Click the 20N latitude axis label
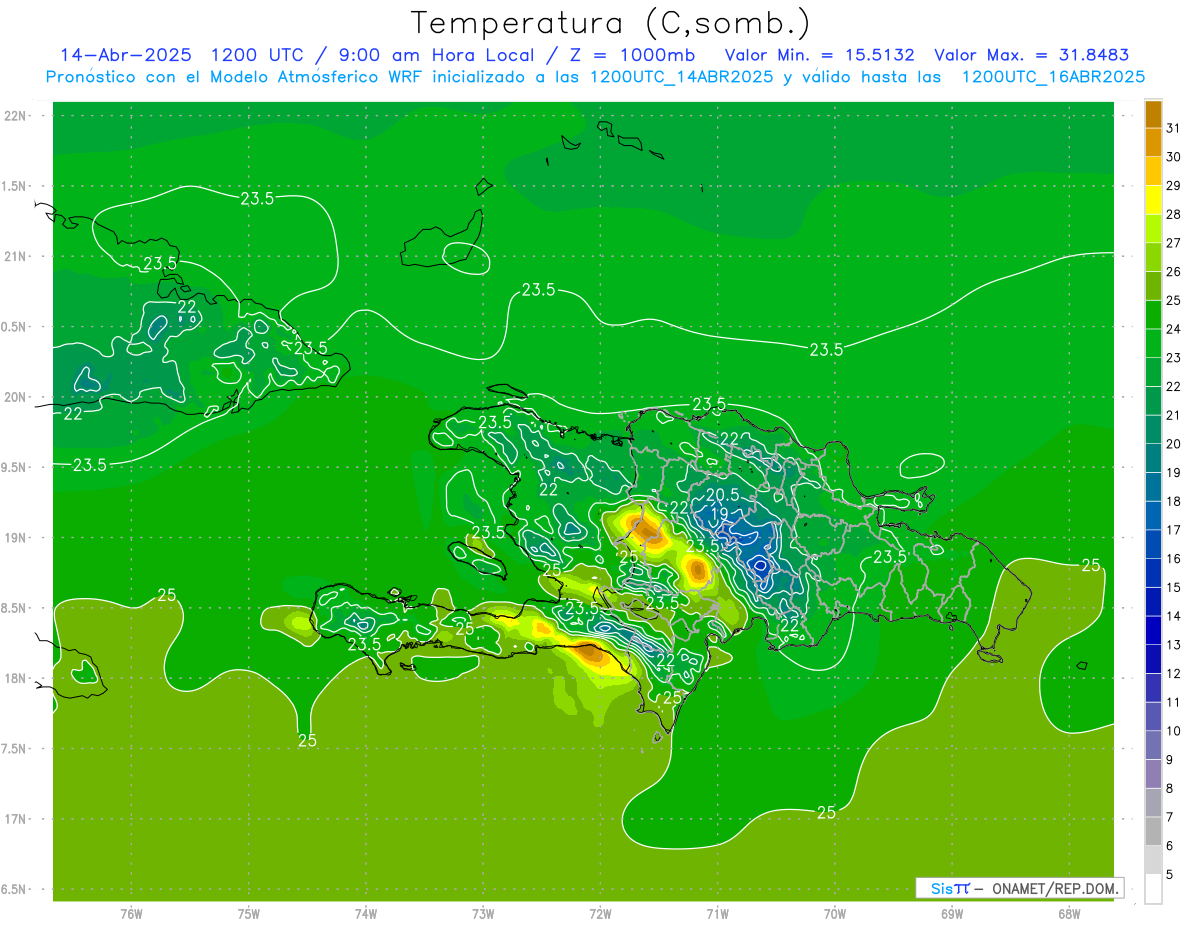 tap(16, 397)
